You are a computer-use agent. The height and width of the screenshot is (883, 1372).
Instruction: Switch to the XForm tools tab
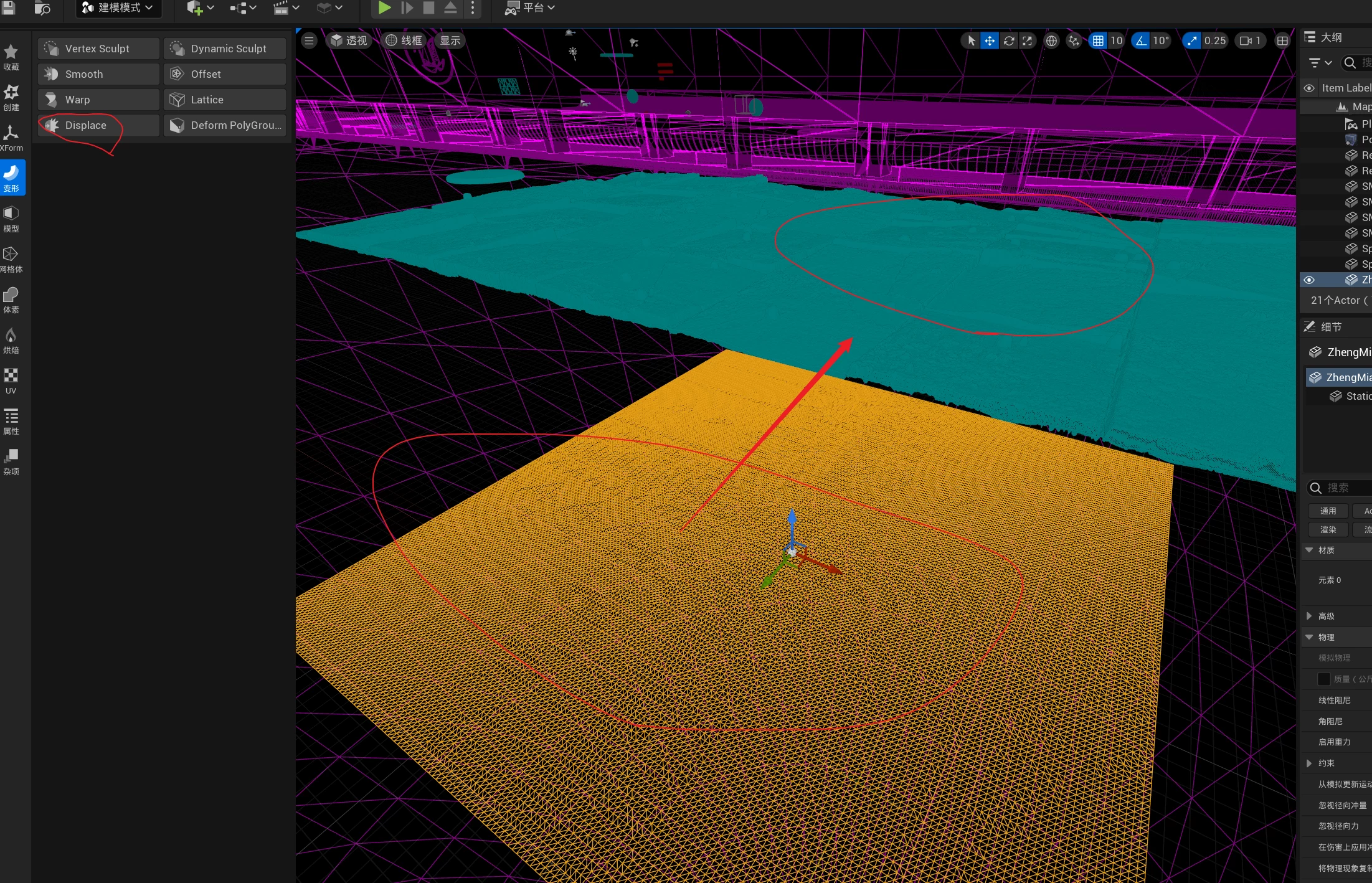pyautogui.click(x=11, y=138)
